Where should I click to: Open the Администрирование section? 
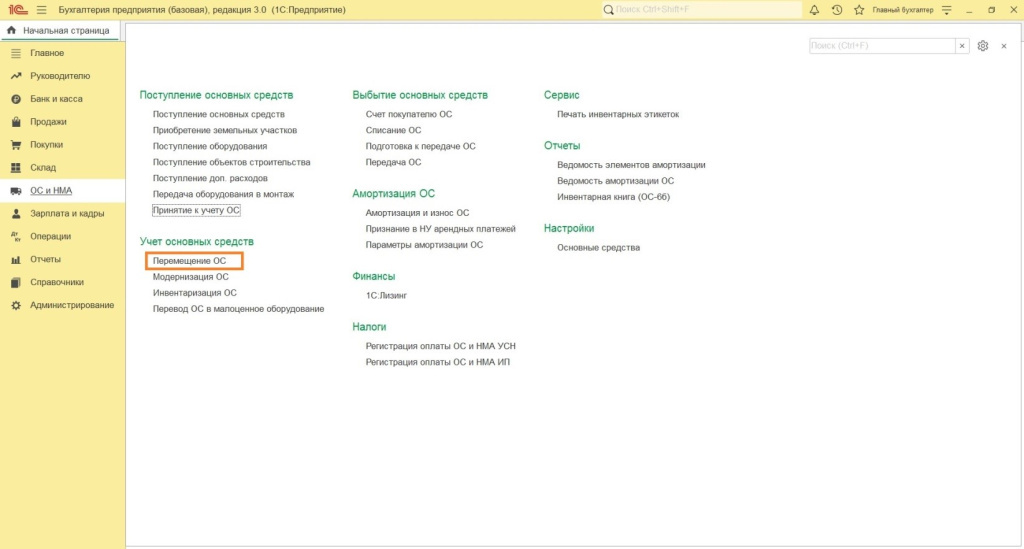72,305
